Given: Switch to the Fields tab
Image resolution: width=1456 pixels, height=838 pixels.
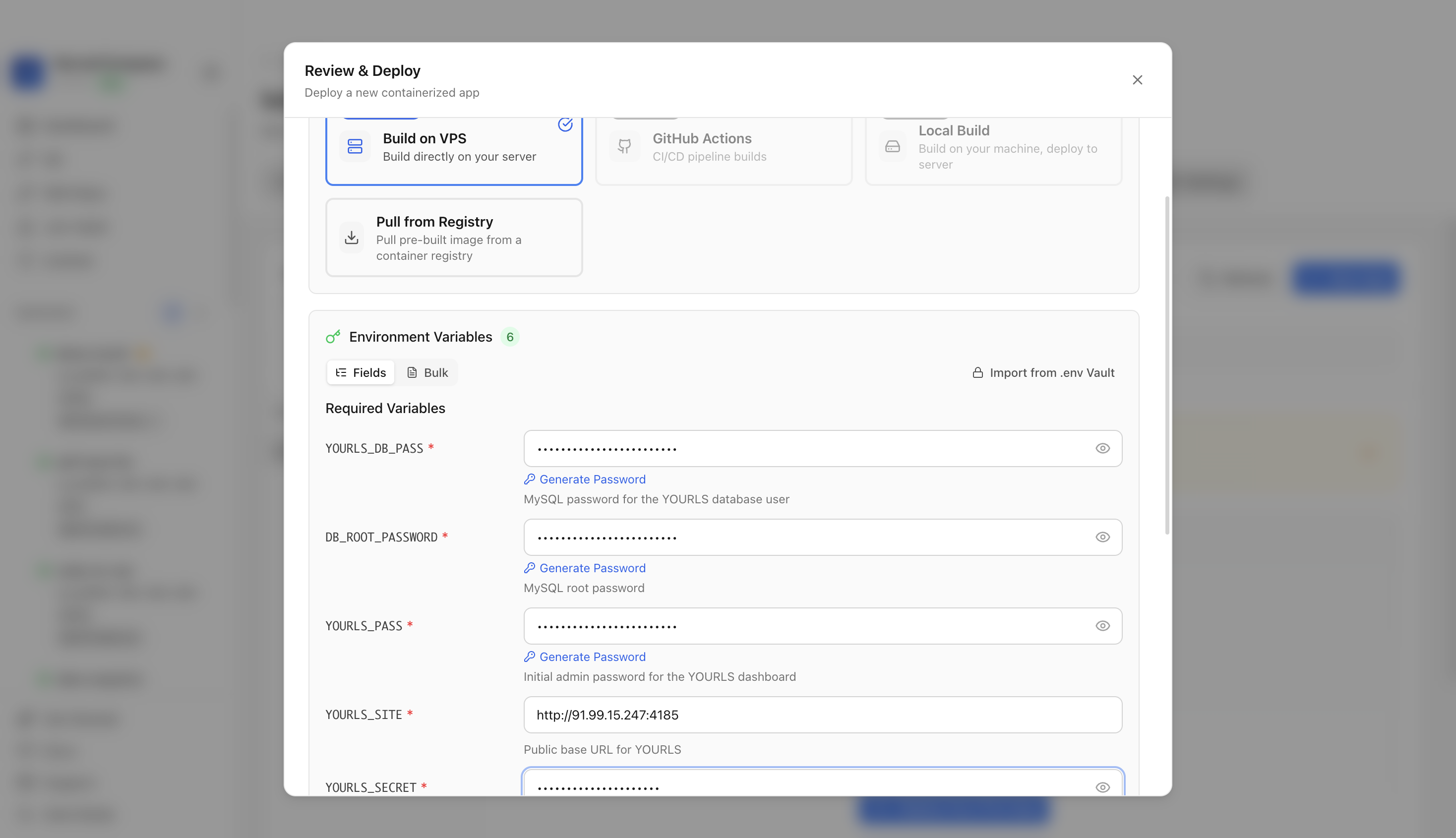Looking at the screenshot, I should coord(360,373).
